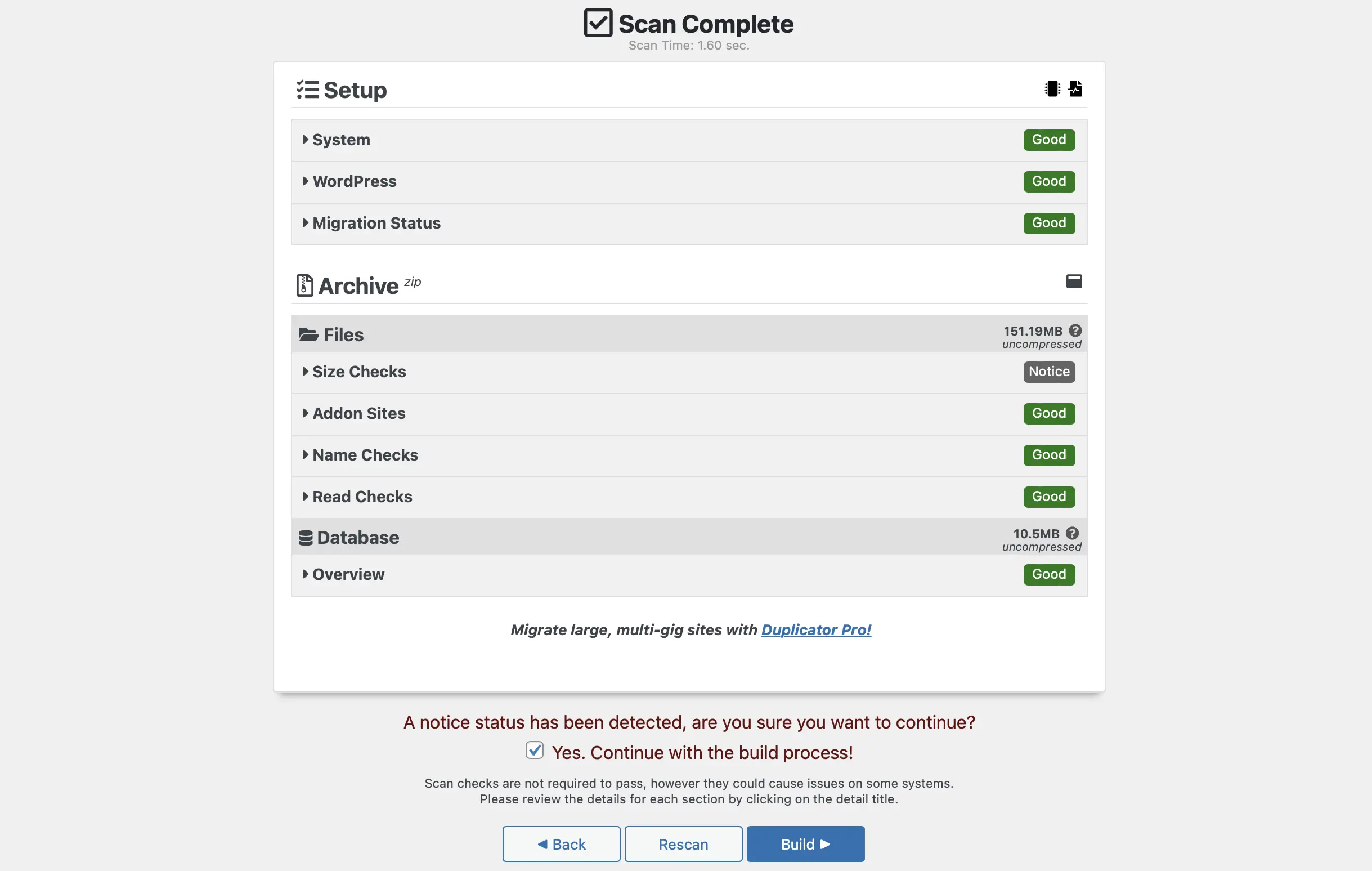Image resolution: width=1372 pixels, height=871 pixels.
Task: Click the Back button to return
Action: tap(560, 843)
